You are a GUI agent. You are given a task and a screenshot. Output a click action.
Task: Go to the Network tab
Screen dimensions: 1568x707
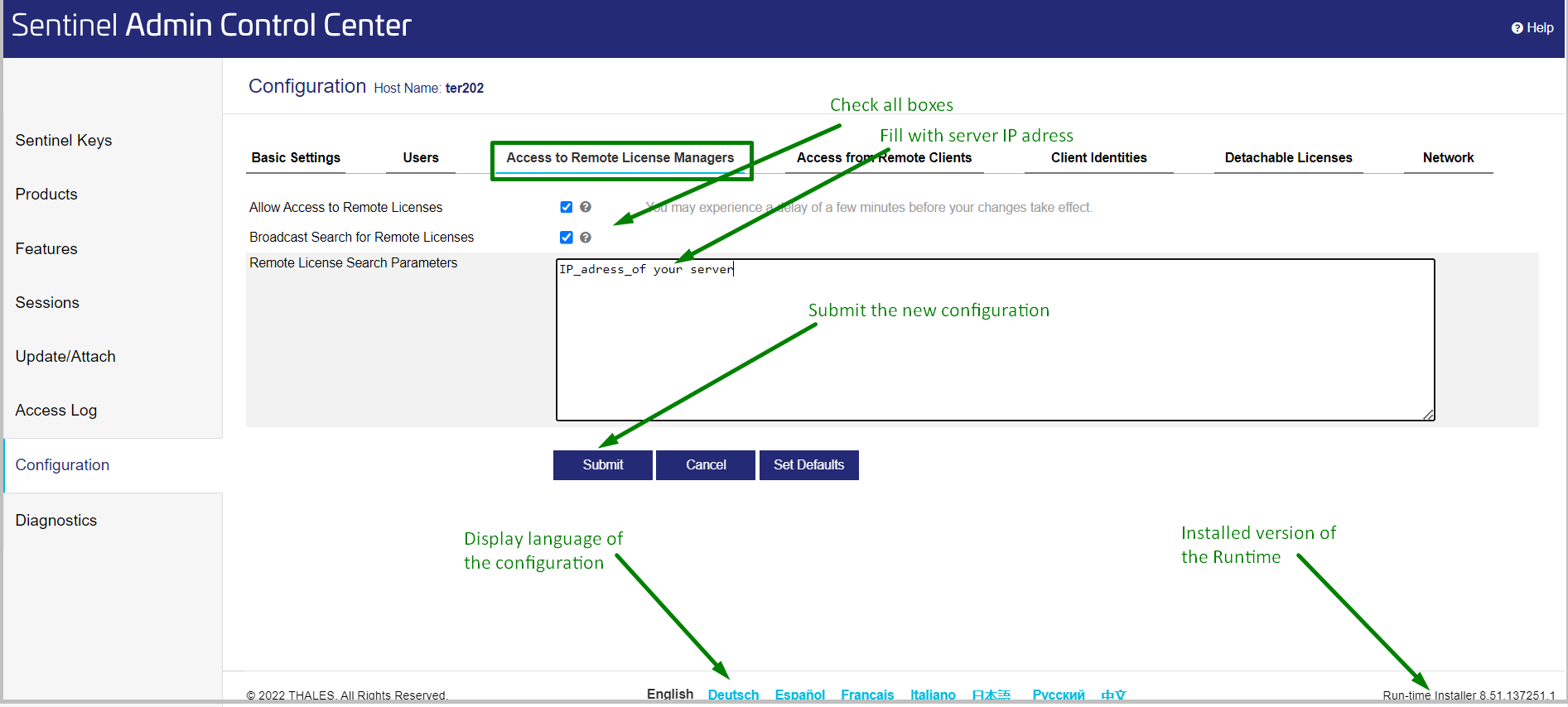pyautogui.click(x=1448, y=157)
